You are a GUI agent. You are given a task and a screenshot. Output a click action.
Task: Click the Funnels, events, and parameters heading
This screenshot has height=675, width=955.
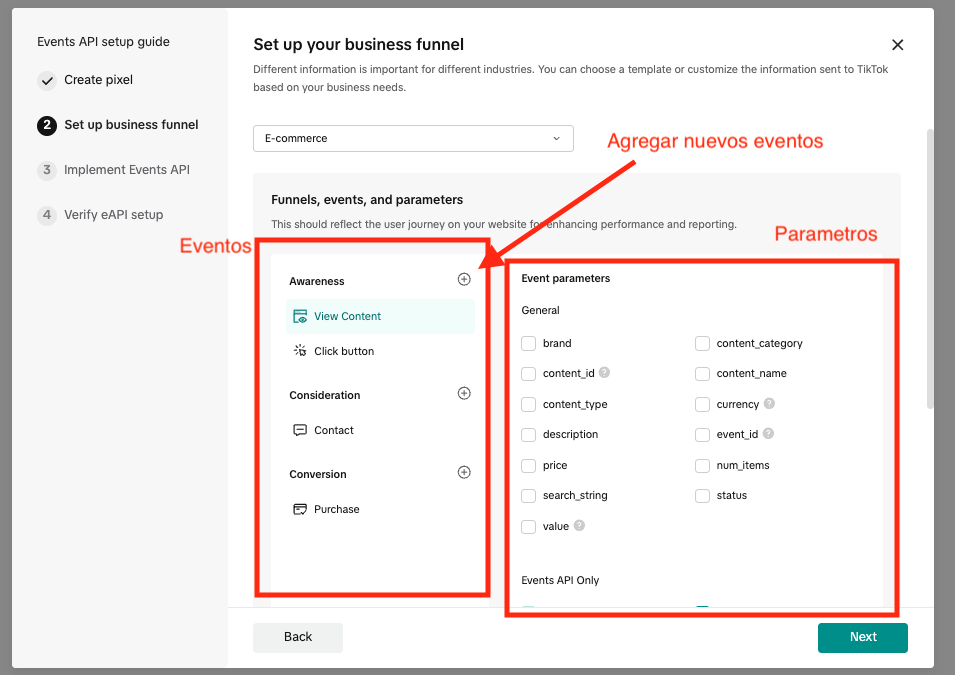point(367,200)
